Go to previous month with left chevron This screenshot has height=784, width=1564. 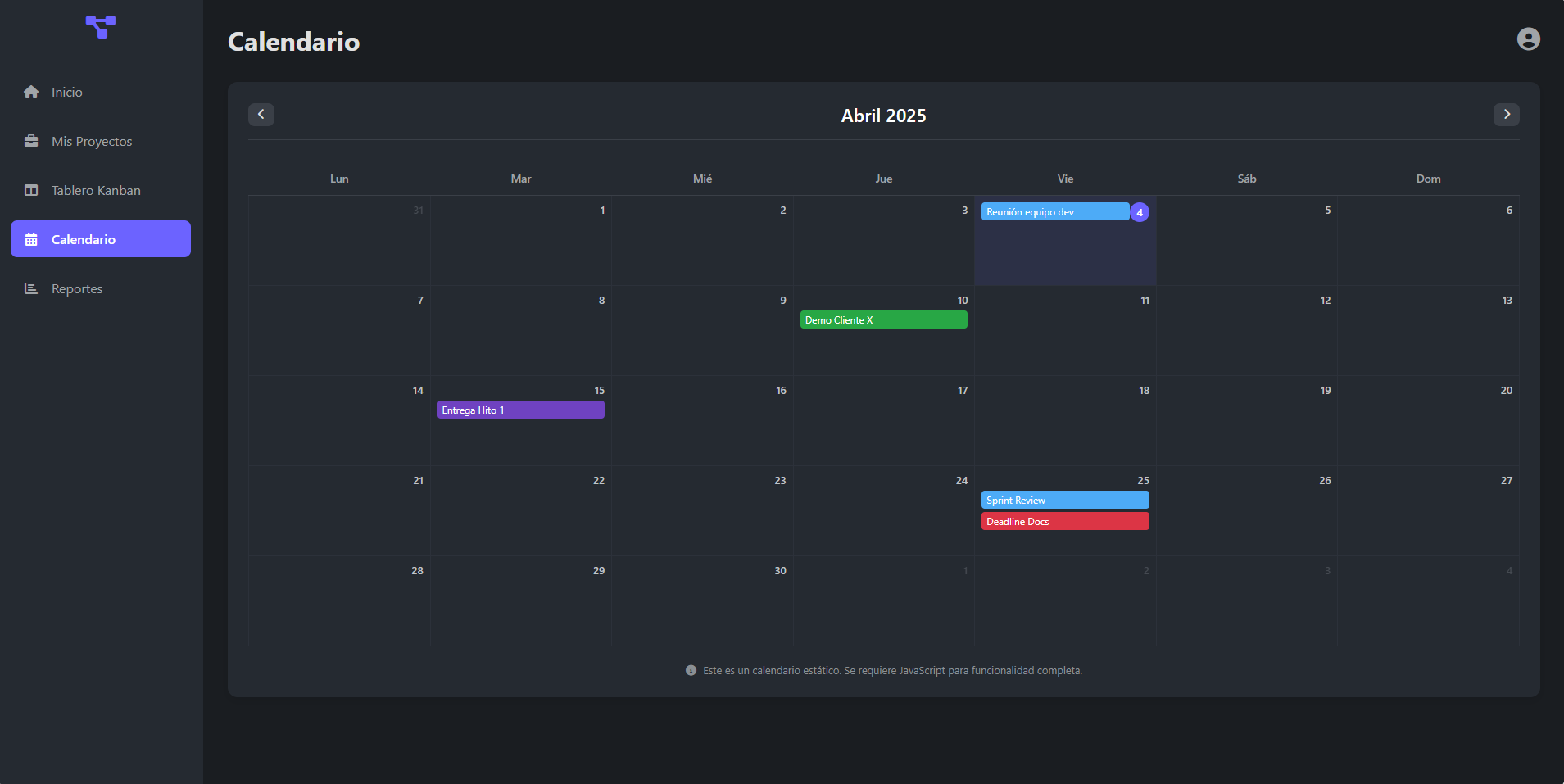point(261,115)
